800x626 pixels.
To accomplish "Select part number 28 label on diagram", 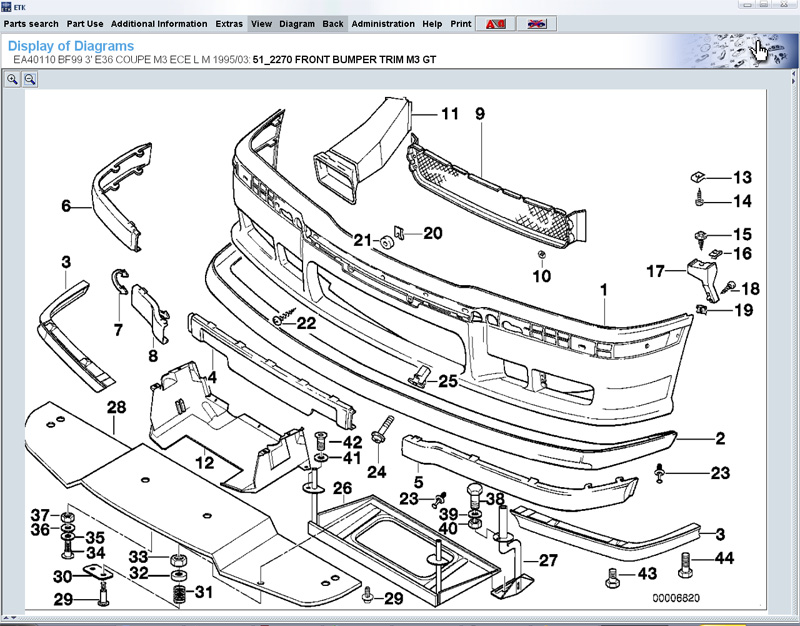I will [x=116, y=408].
